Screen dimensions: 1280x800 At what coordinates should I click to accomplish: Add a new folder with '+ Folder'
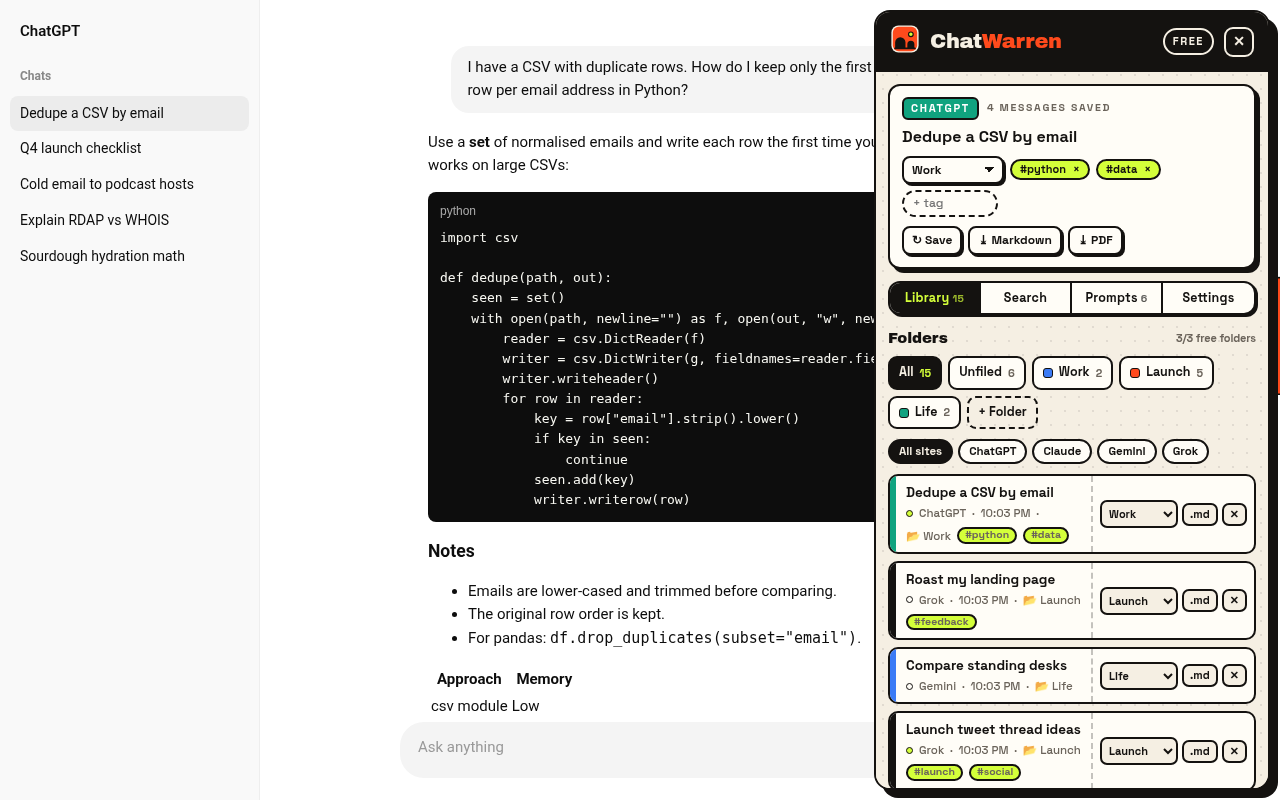pos(1003,412)
